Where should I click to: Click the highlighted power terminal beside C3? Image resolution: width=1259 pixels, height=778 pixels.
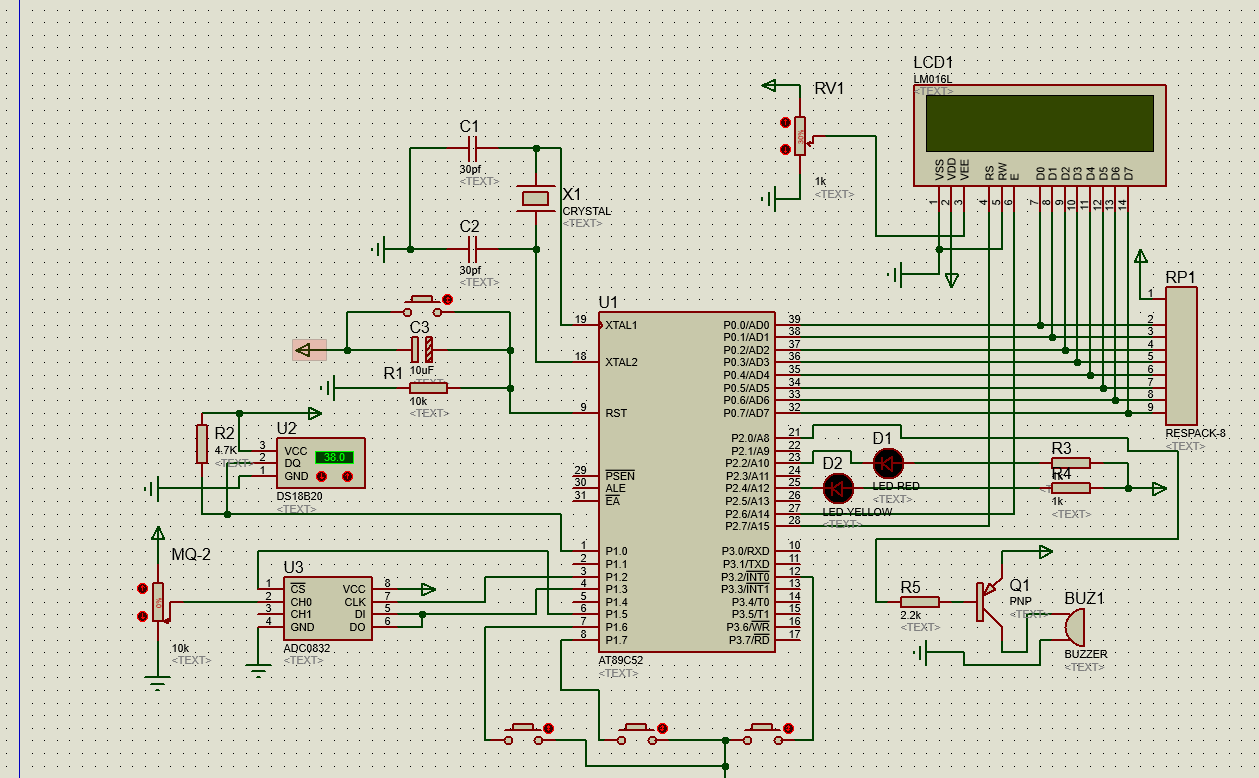[309, 350]
